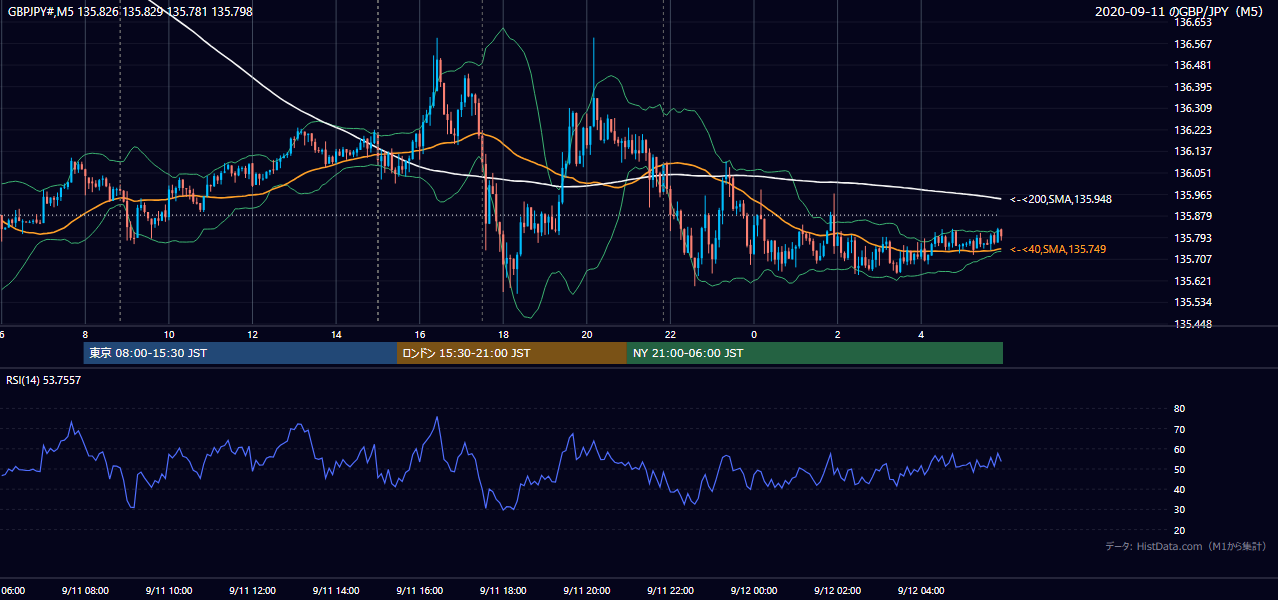Click the 135.707 price axis label
1278x600 pixels.
[1193, 259]
